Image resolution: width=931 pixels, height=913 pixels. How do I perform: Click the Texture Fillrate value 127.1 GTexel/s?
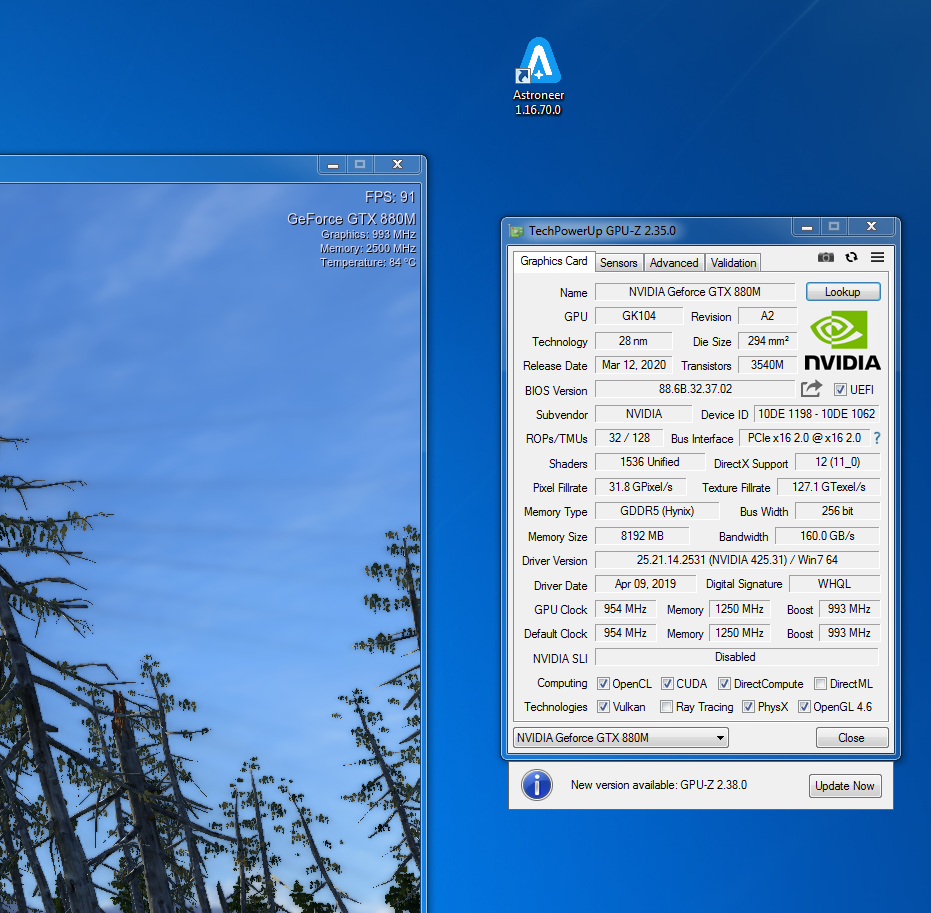[x=828, y=487]
